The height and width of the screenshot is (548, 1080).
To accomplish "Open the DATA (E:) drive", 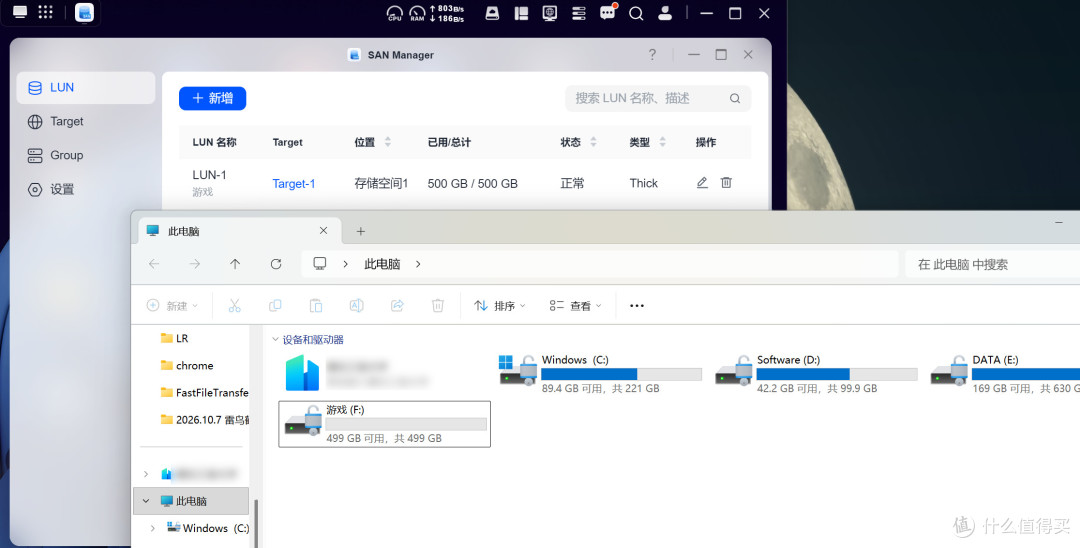I will (1004, 373).
